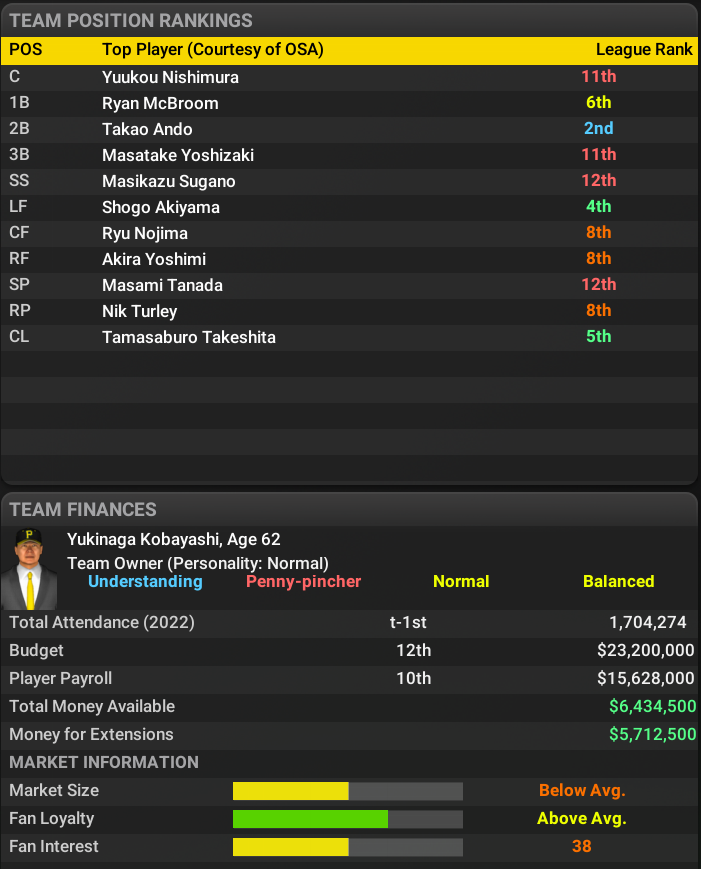The image size is (701, 869).
Task: Click the green Fan Loyalty bar
Action: pos(310,819)
